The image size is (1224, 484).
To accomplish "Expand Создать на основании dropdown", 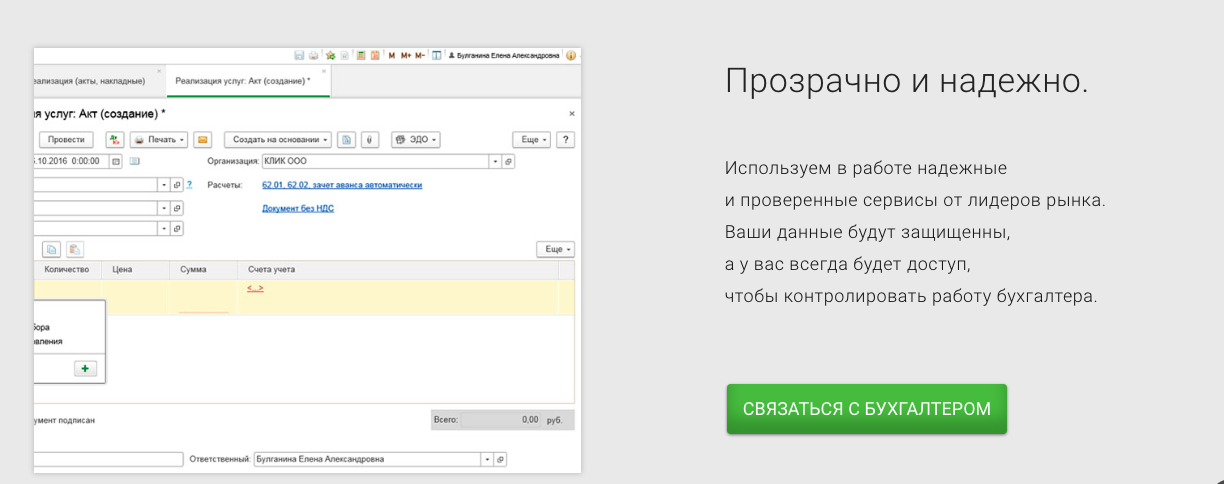I will pyautogui.click(x=277, y=140).
